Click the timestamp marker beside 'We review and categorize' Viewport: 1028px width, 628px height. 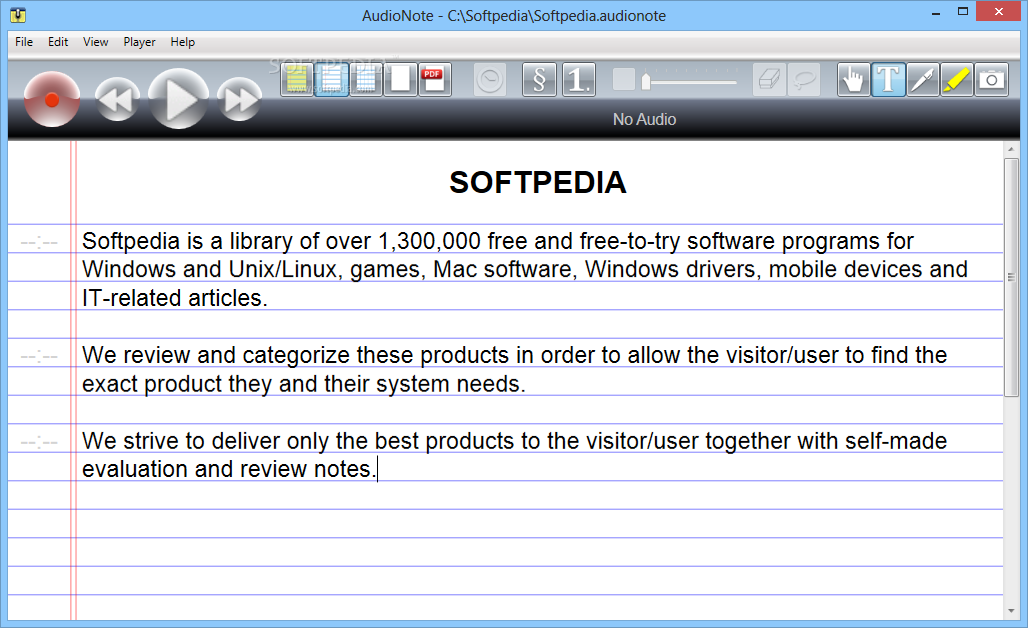coord(39,357)
